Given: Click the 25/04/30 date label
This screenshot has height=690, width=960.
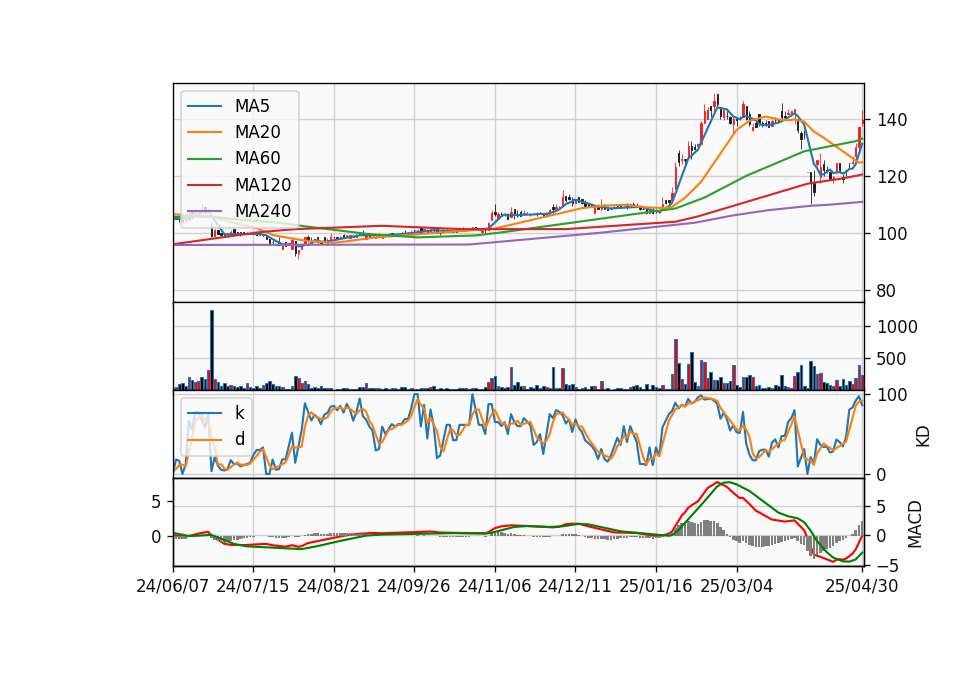Looking at the screenshot, I should pyautogui.click(x=862, y=587).
